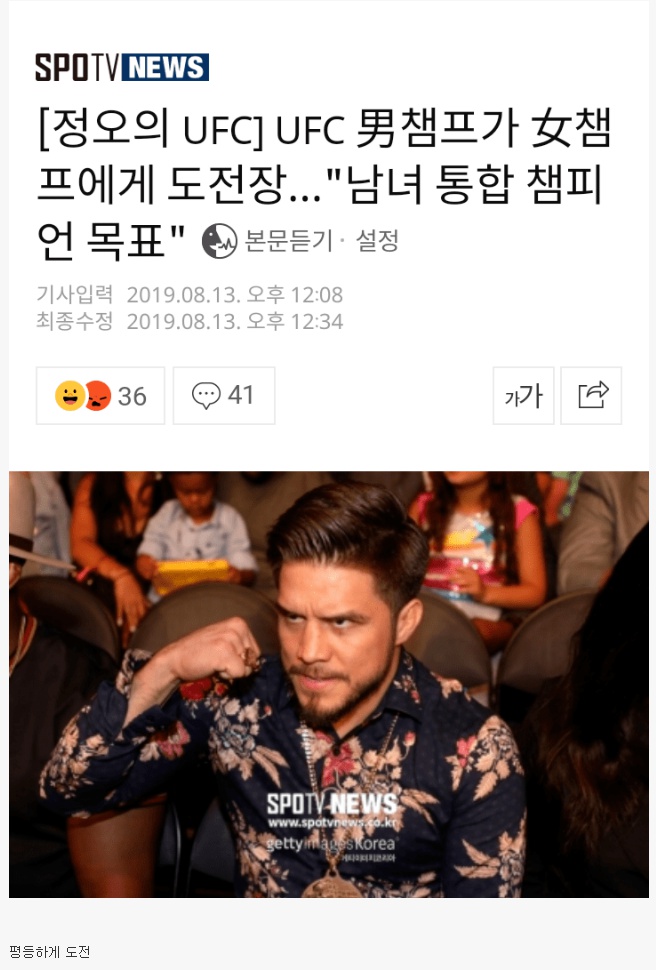Open the 설정 settings link

click(x=377, y=241)
